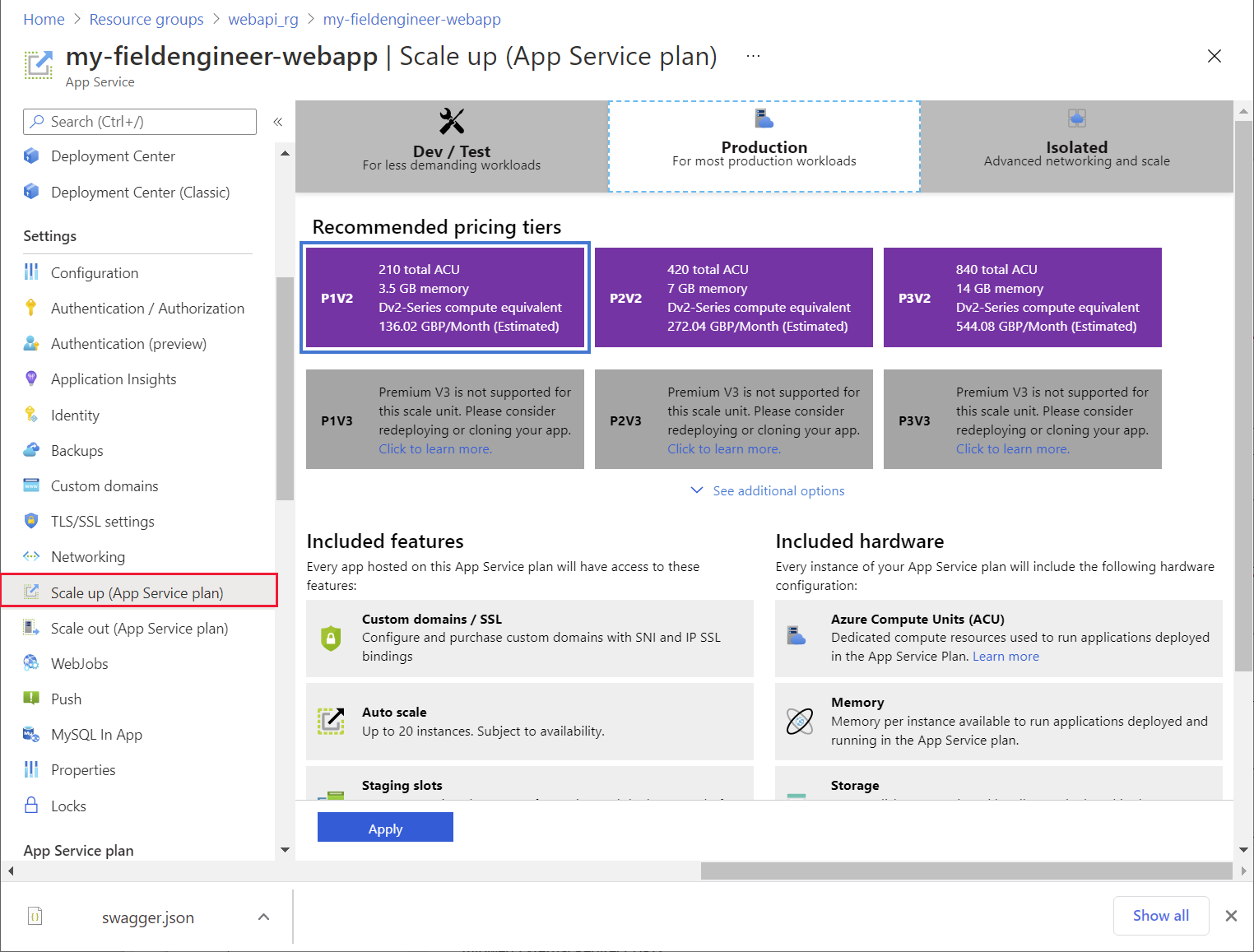Expand See additional options
The width and height of the screenshot is (1254, 952).
click(768, 490)
